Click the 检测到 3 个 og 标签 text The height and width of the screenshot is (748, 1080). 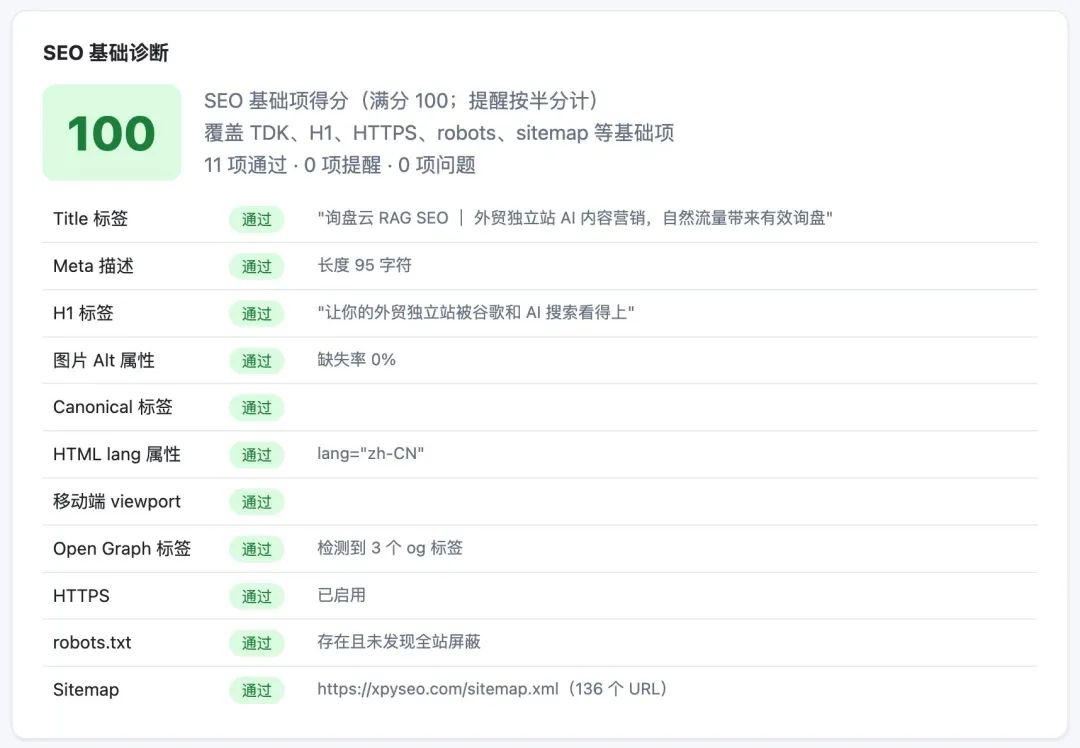[390, 548]
